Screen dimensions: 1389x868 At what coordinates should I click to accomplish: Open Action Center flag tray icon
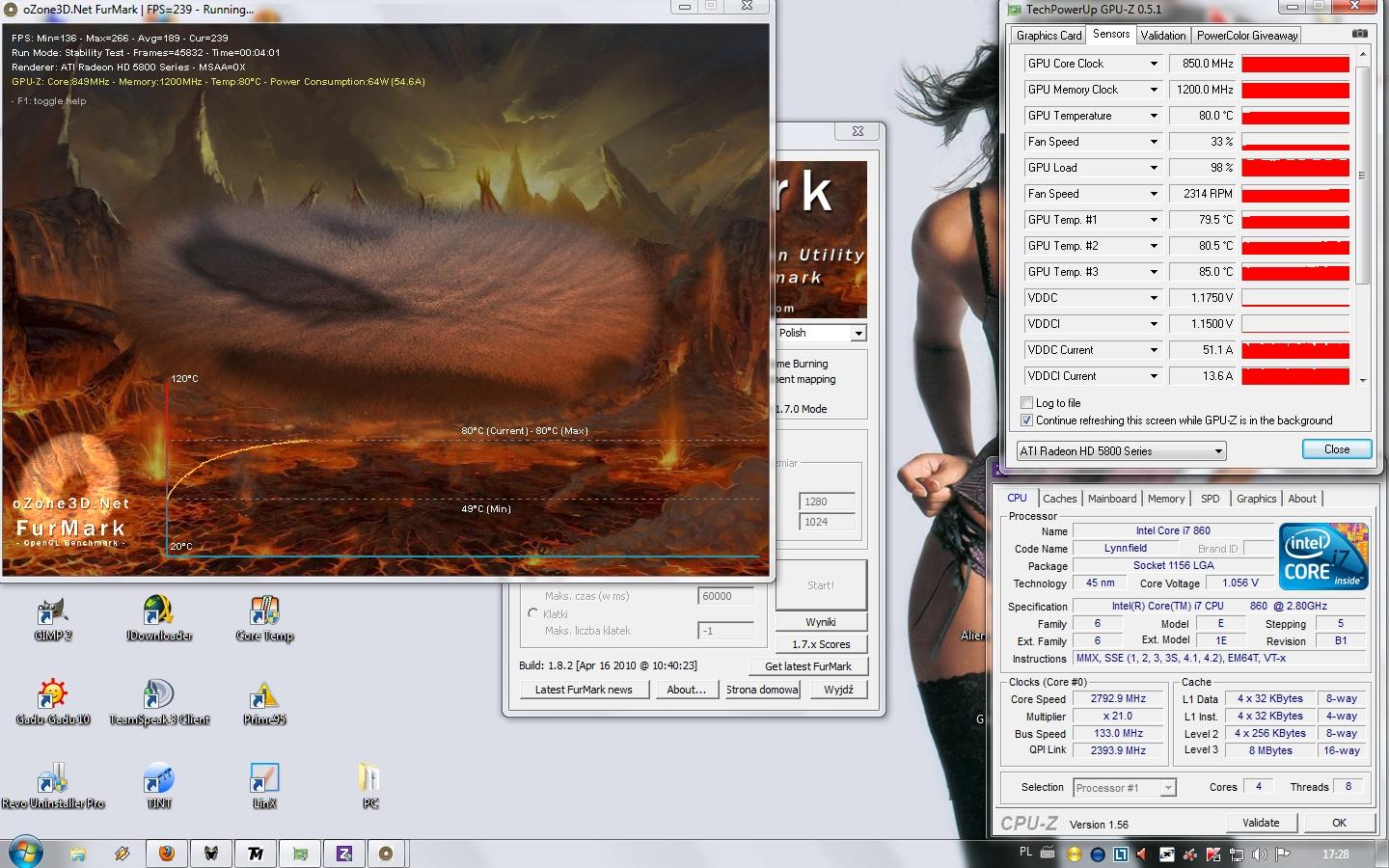tap(1282, 854)
